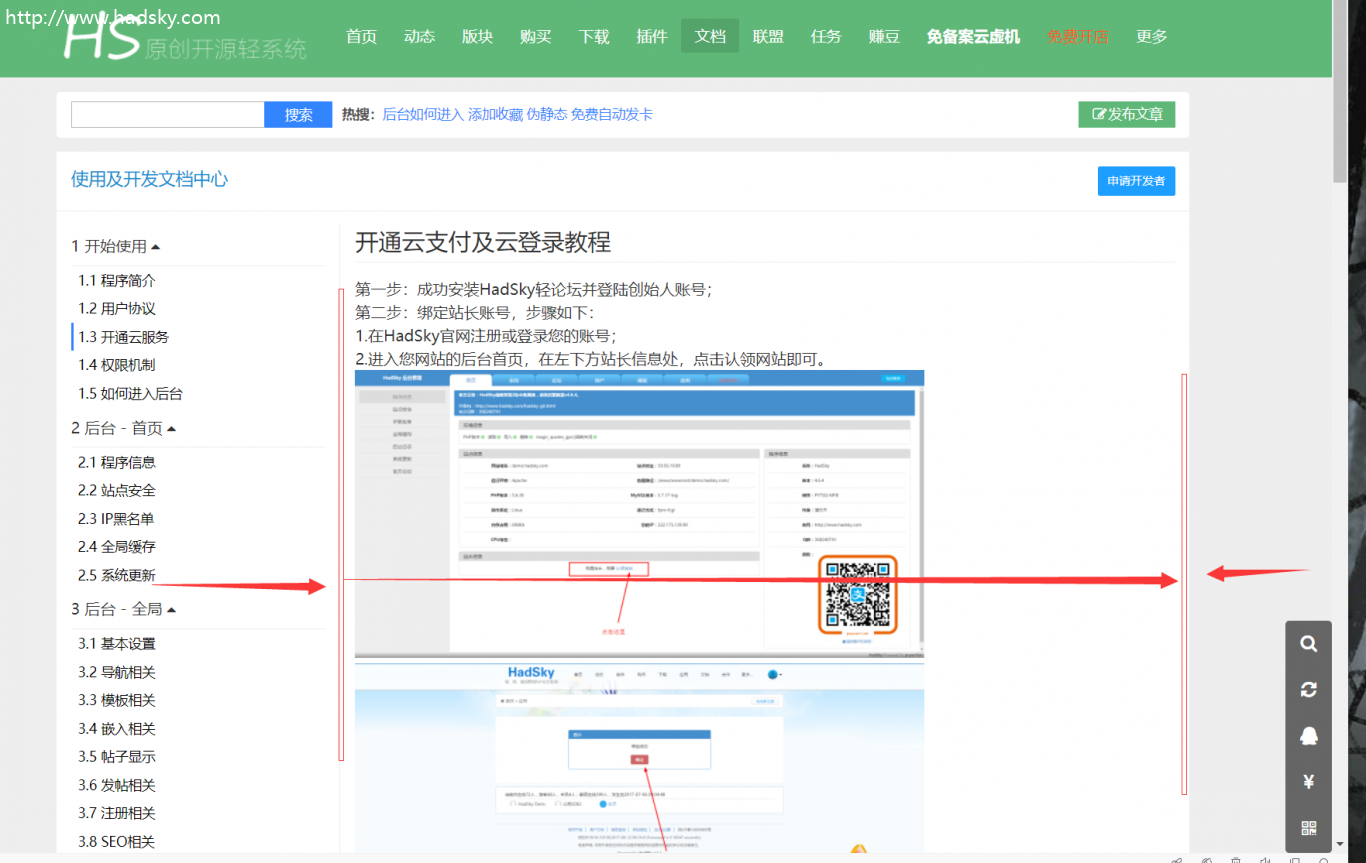The image size is (1366, 863).
Task: Click the 搜索 button
Action: tap(298, 114)
